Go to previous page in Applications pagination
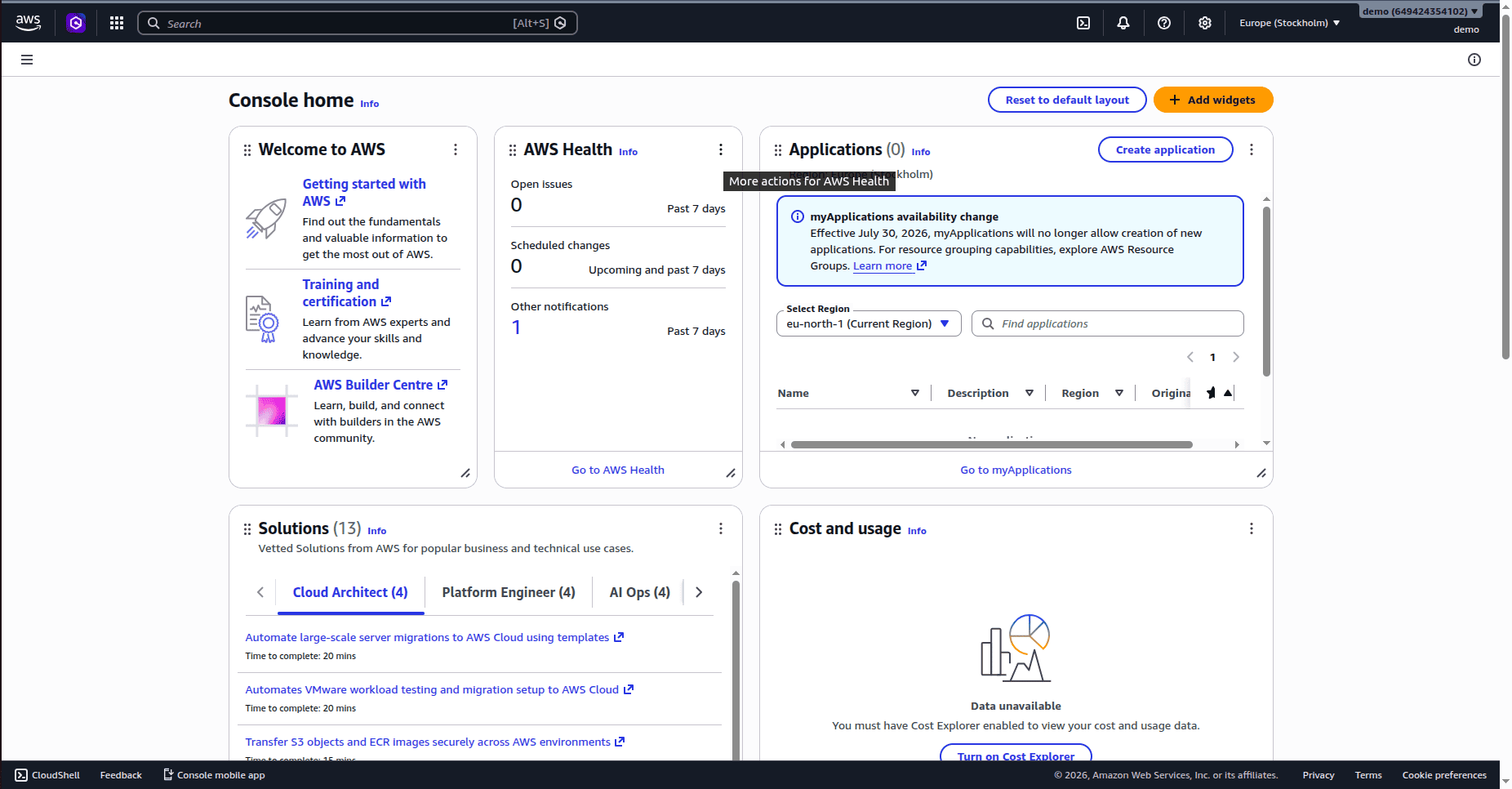Image resolution: width=1512 pixels, height=789 pixels. [x=1190, y=357]
